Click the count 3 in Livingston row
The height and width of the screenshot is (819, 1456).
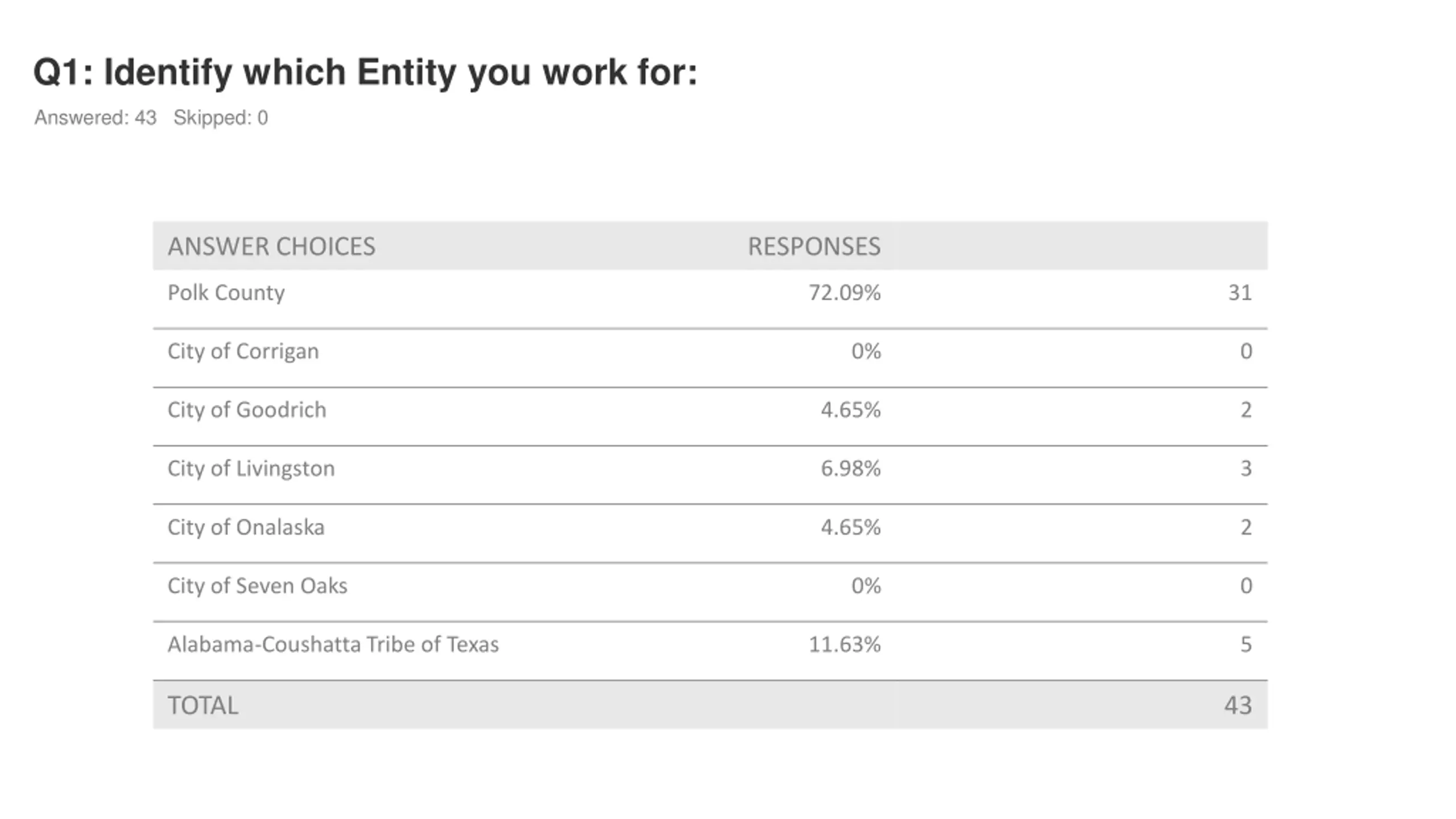[x=1246, y=469]
